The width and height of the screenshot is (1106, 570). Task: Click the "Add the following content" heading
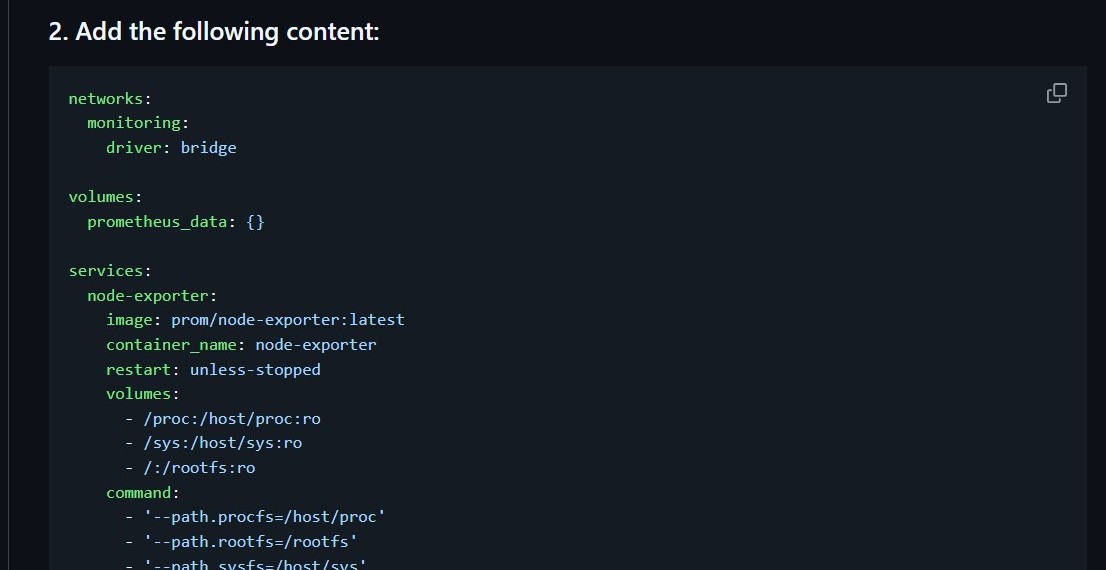214,32
